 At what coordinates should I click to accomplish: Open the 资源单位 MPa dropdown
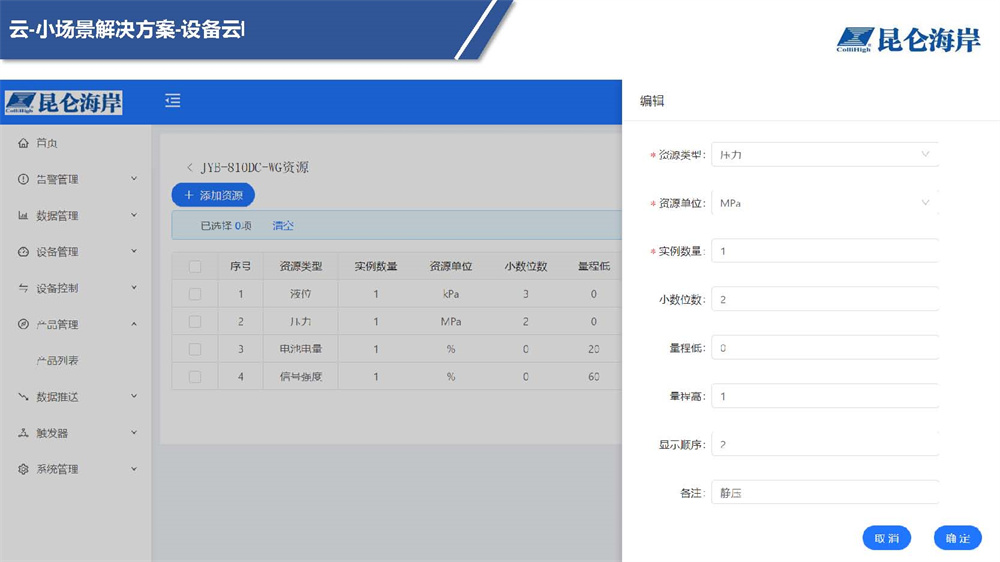[824, 203]
